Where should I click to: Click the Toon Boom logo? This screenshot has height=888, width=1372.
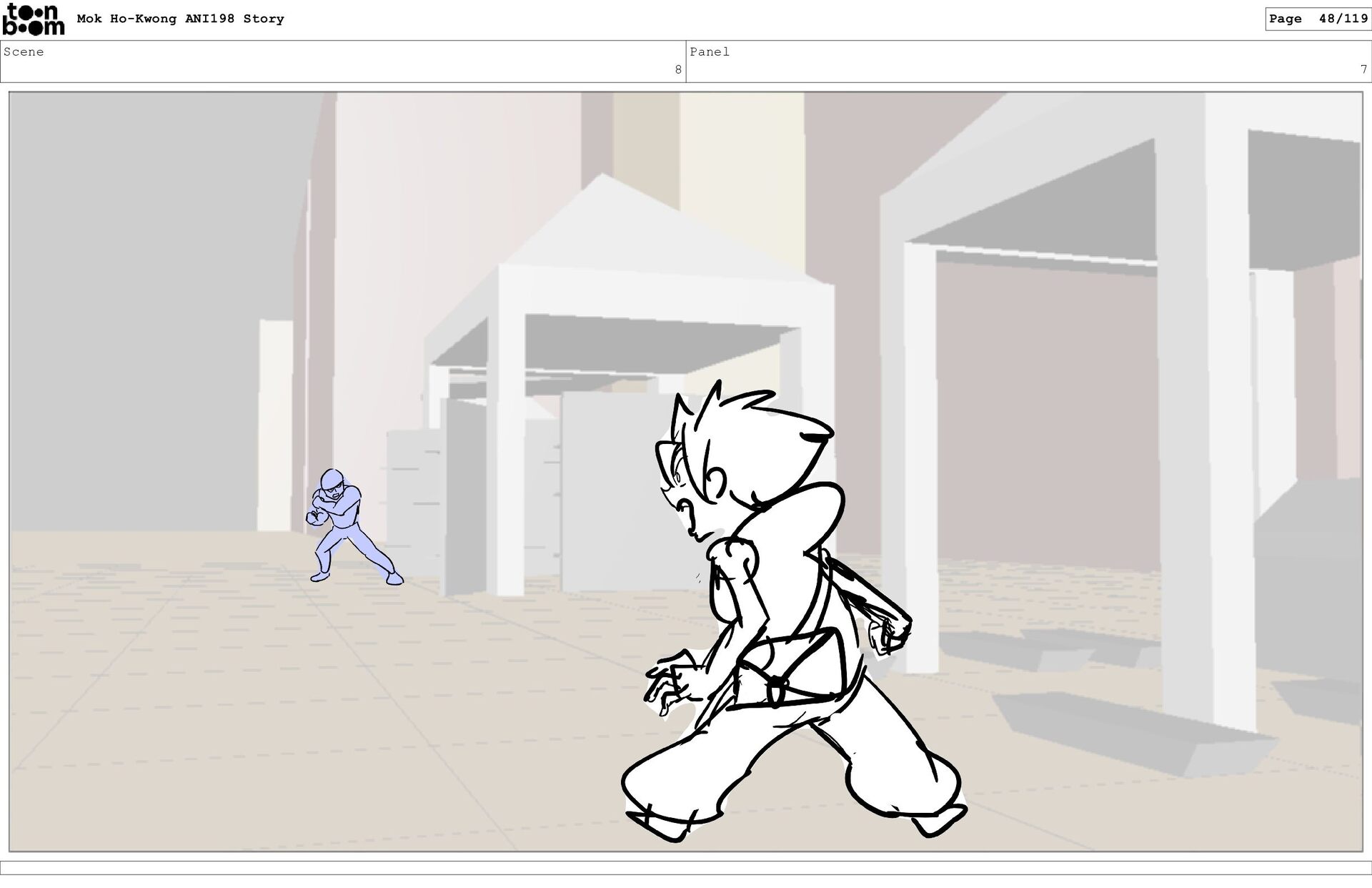point(33,19)
